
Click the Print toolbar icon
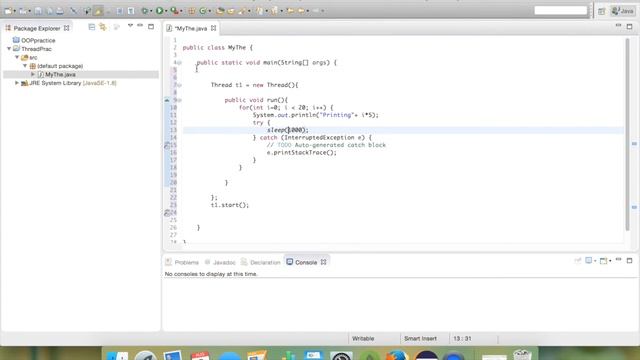[60, 11]
